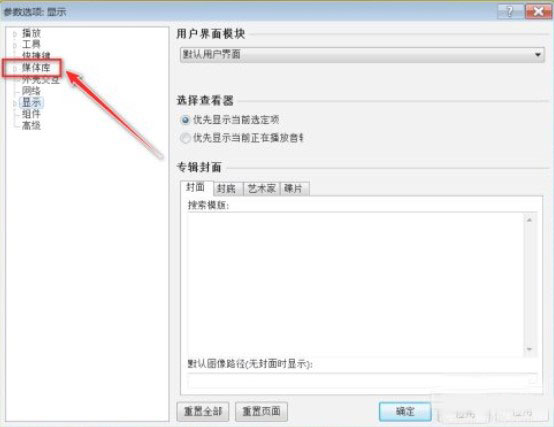The height and width of the screenshot is (427, 554).
Task: Click the search template scrollbar down arrow
Action: [x=529, y=349]
